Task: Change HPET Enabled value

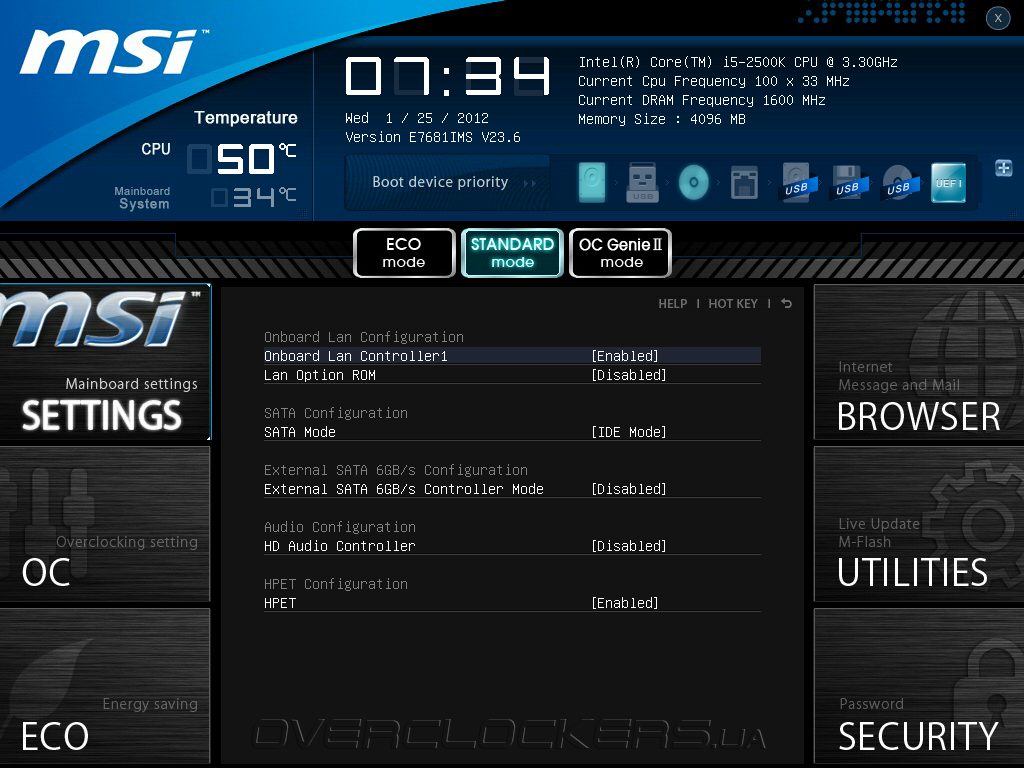Action: tap(624, 603)
